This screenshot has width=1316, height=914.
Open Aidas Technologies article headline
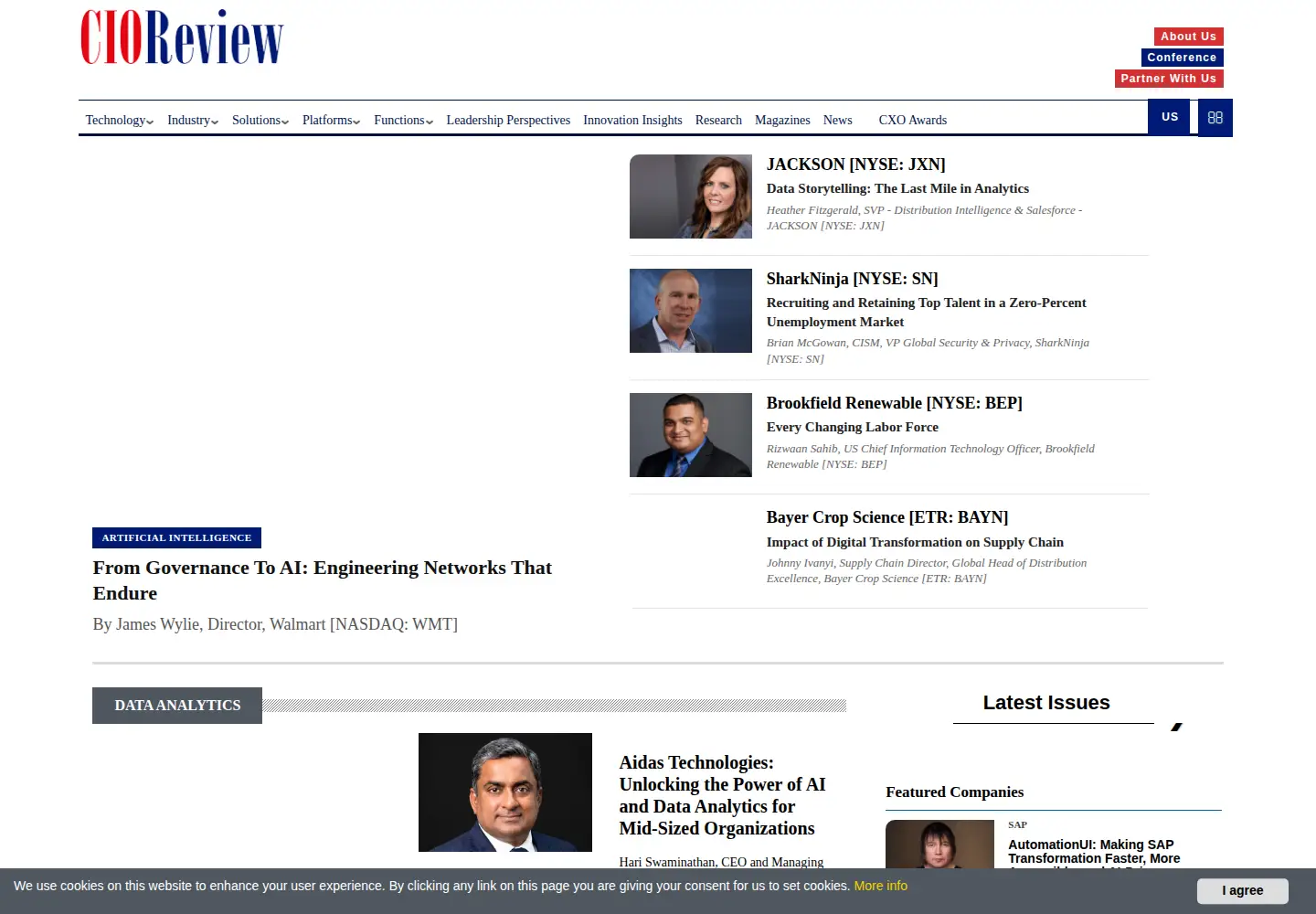pyautogui.click(x=722, y=795)
